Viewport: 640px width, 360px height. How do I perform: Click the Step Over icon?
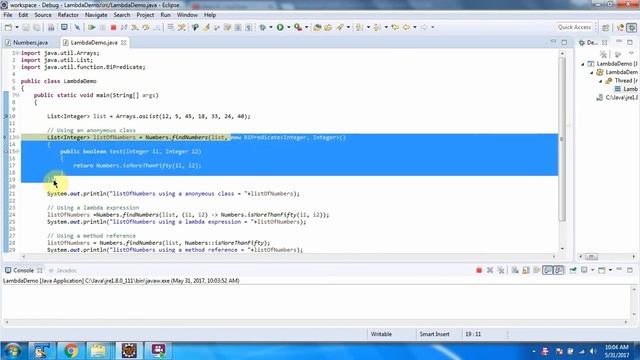pyautogui.click(x=145, y=27)
